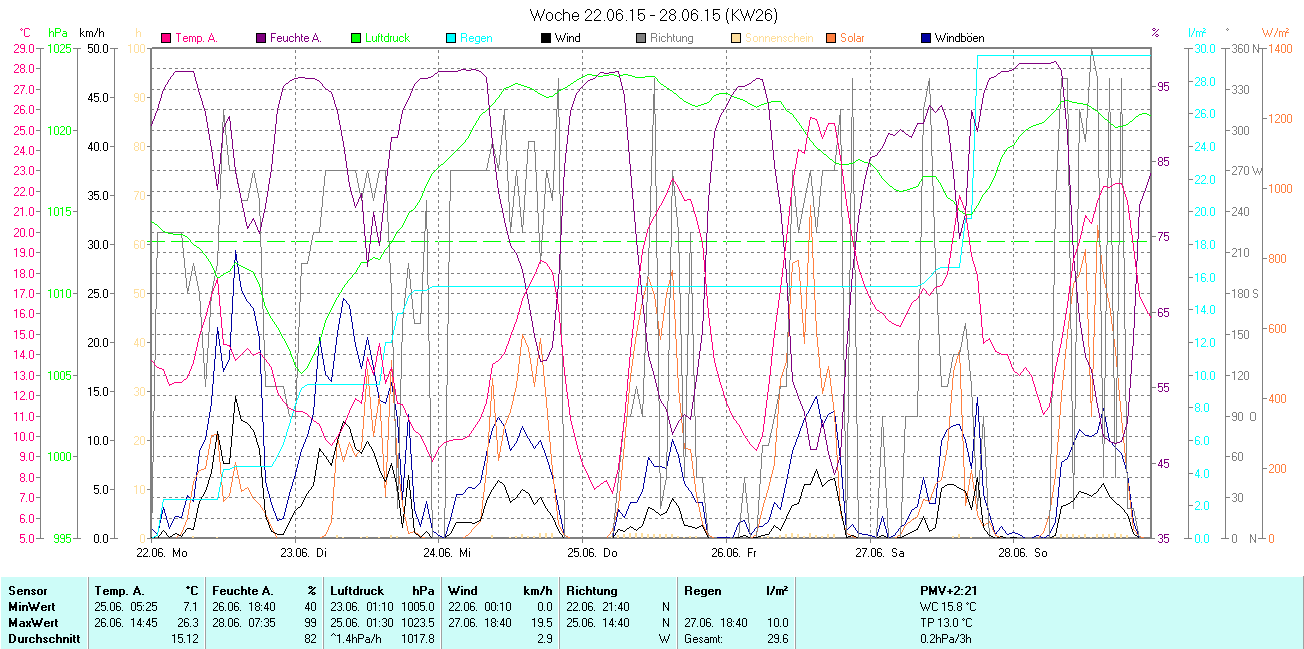Select the 'Luftdruck' legend label
The height and width of the screenshot is (649, 1304).
coord(387,38)
